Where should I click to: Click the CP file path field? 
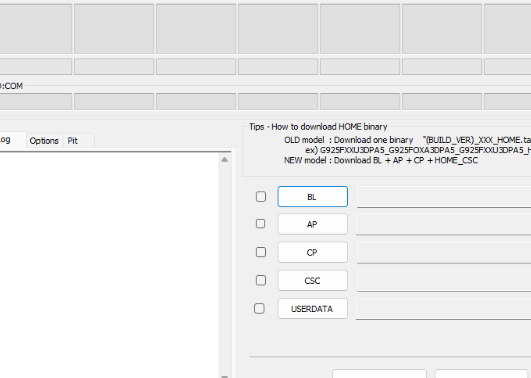[444, 252]
